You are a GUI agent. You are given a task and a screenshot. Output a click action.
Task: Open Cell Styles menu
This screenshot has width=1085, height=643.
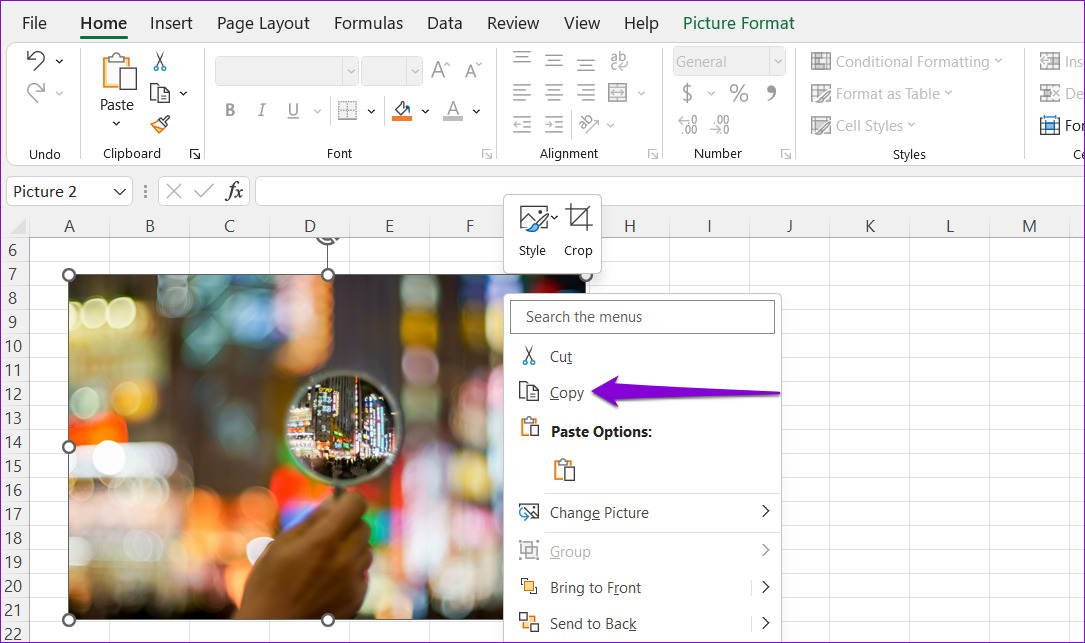click(x=863, y=125)
